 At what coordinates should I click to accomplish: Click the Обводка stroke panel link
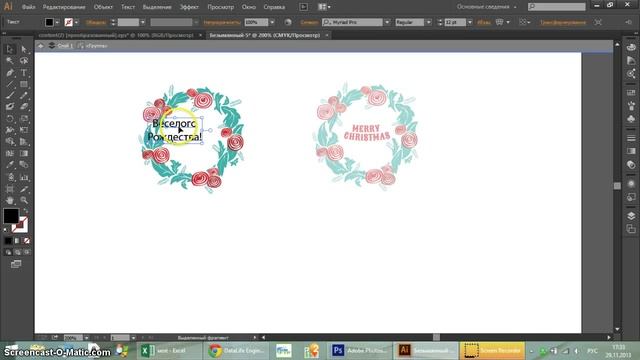pyautogui.click(x=96, y=22)
